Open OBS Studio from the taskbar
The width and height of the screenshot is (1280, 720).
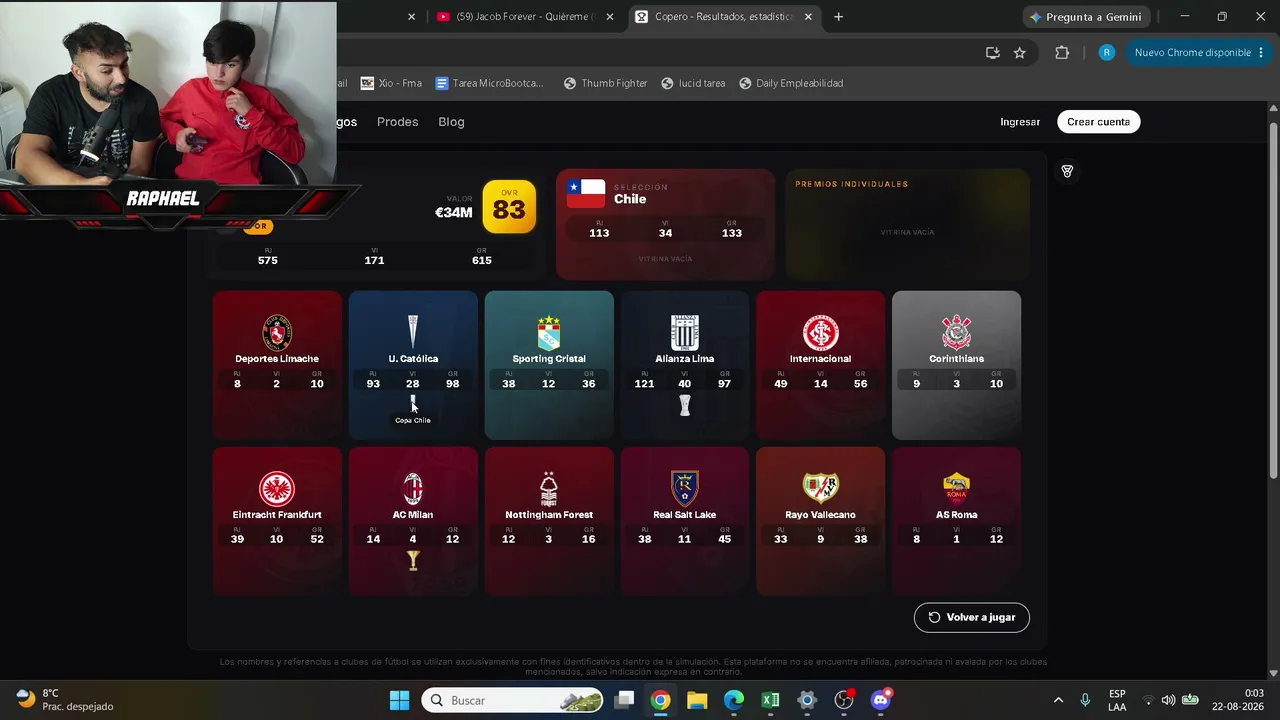(844, 700)
